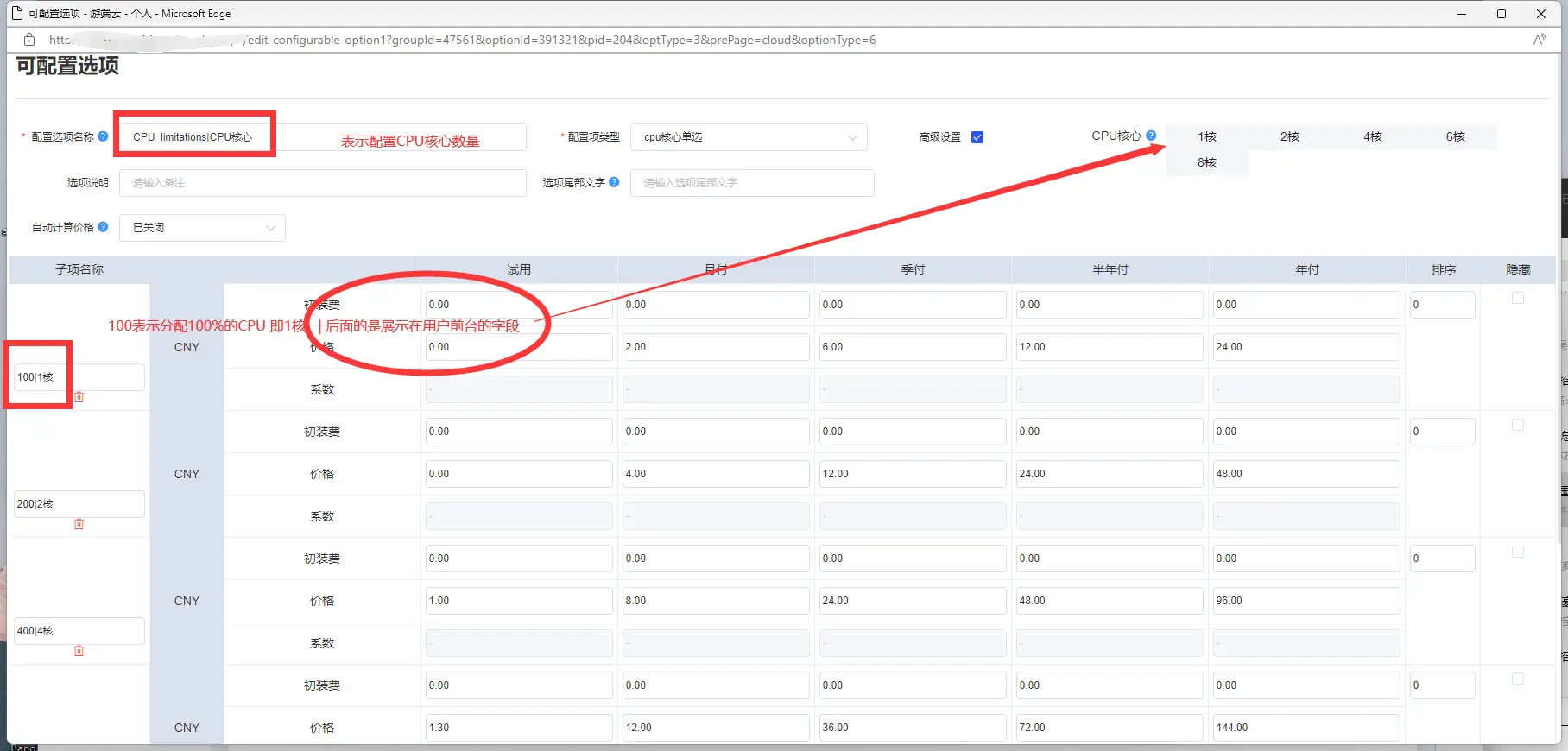1568x751 pixels.
Task: Choose the 8核 option in CPU核心 preview
Action: [1206, 163]
